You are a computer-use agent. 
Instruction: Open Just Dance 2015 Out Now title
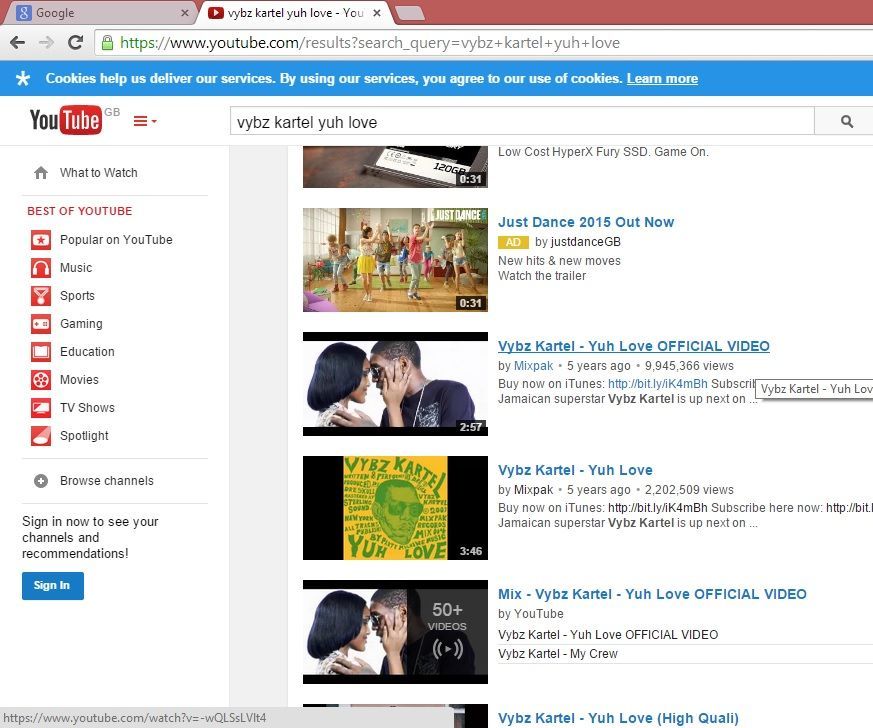pos(586,222)
